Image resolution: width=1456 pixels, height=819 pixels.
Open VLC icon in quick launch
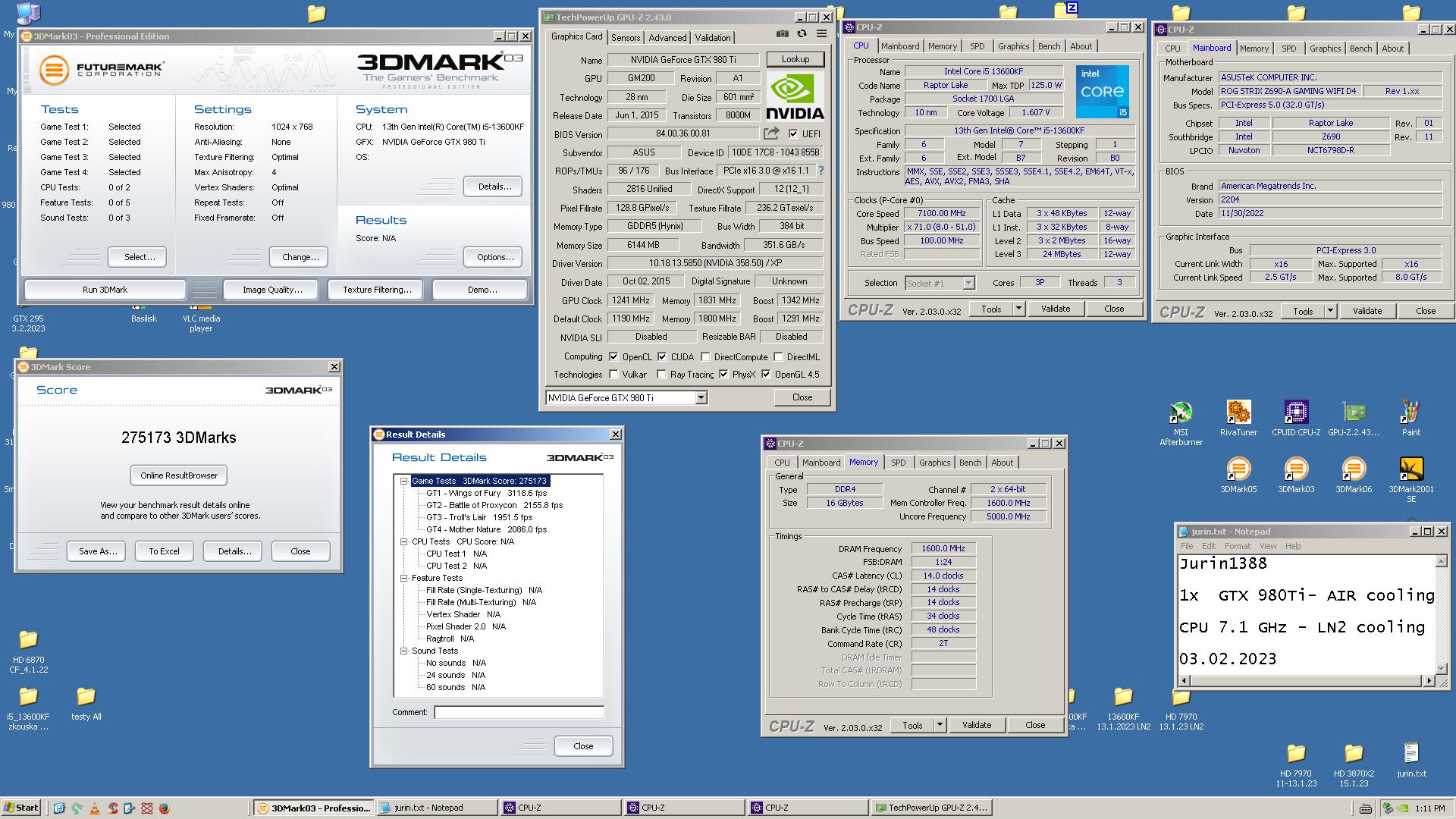tap(95, 808)
